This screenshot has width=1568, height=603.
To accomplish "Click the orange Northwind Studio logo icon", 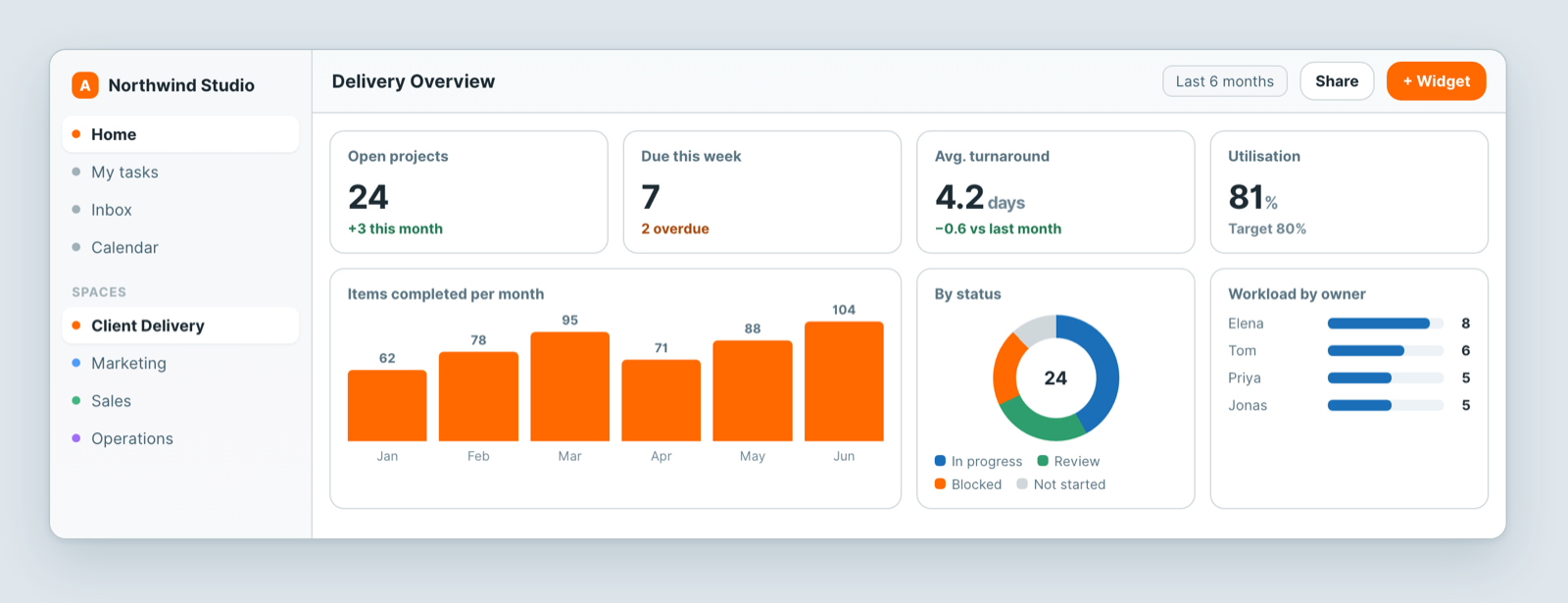I will 85,85.
